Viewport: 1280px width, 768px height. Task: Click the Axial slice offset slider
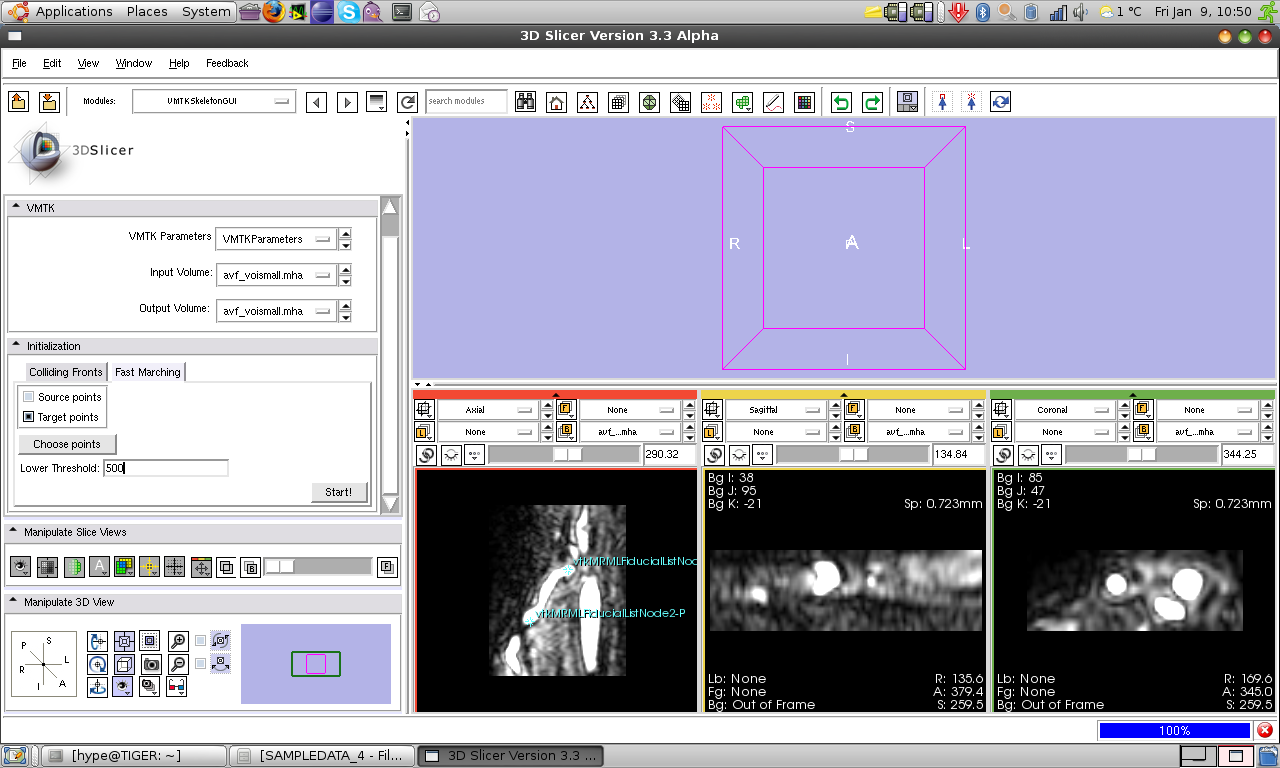[x=564, y=455]
